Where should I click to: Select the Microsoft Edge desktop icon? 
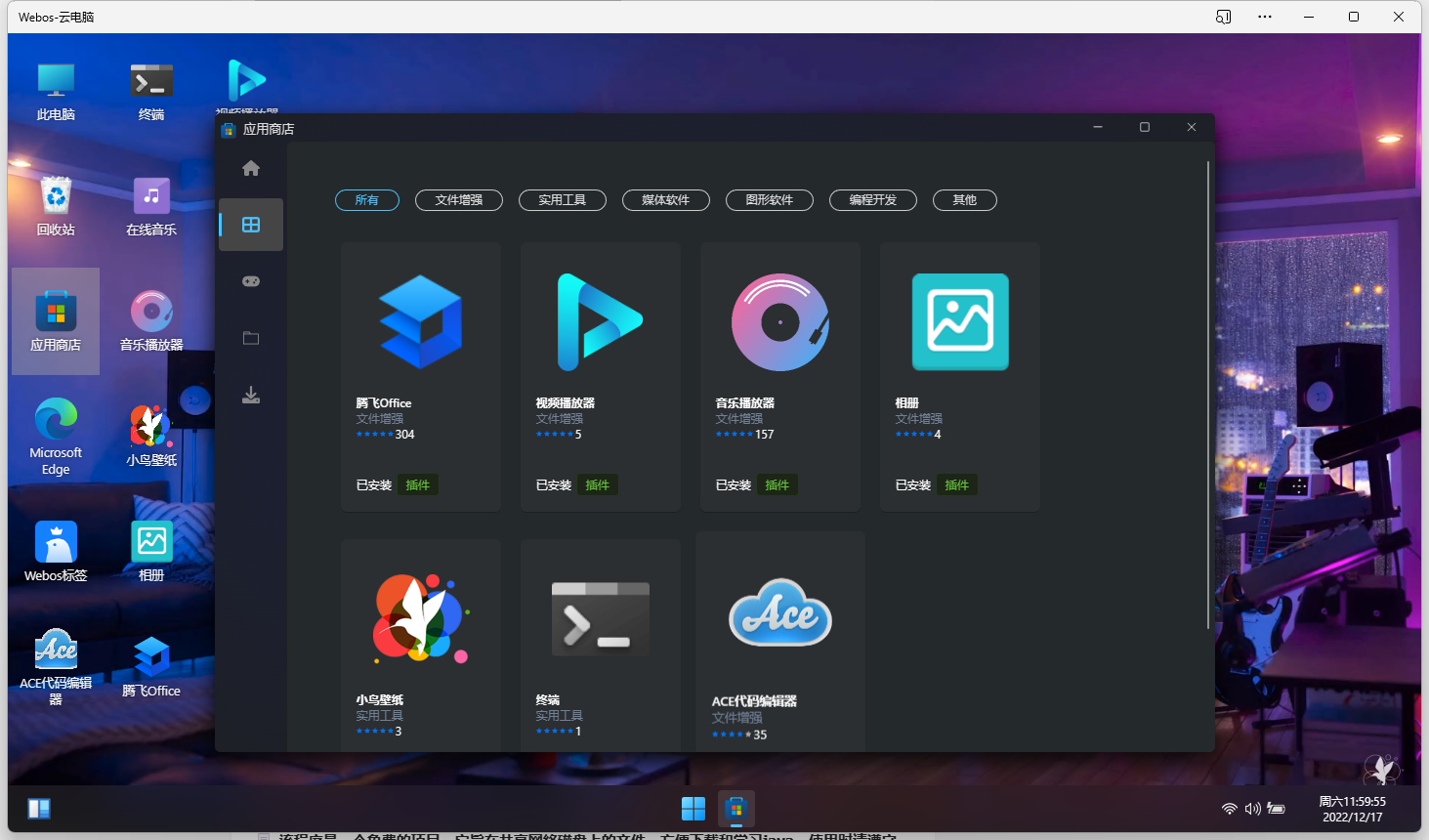click(56, 437)
